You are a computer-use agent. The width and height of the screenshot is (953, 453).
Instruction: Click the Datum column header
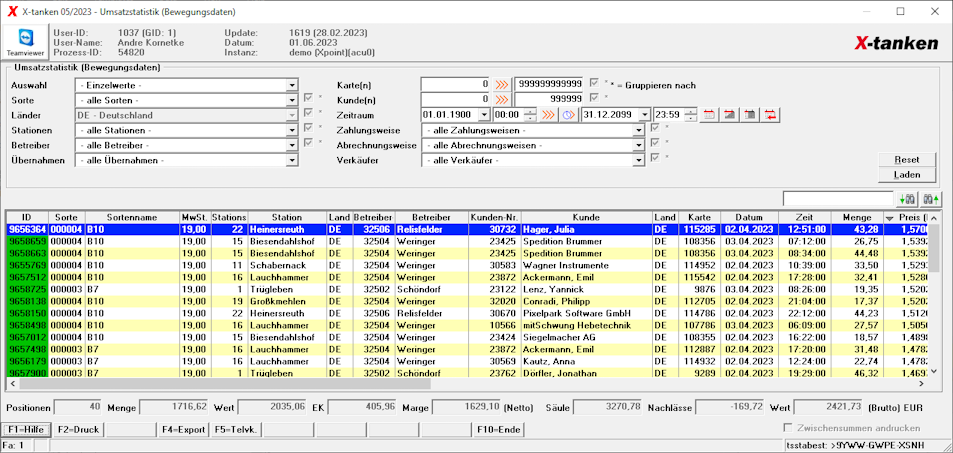[748, 218]
